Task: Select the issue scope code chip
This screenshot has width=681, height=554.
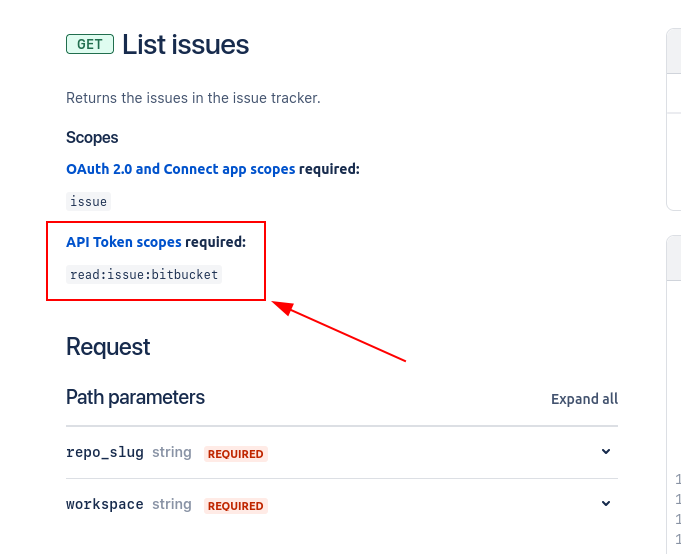Action: click(x=89, y=201)
